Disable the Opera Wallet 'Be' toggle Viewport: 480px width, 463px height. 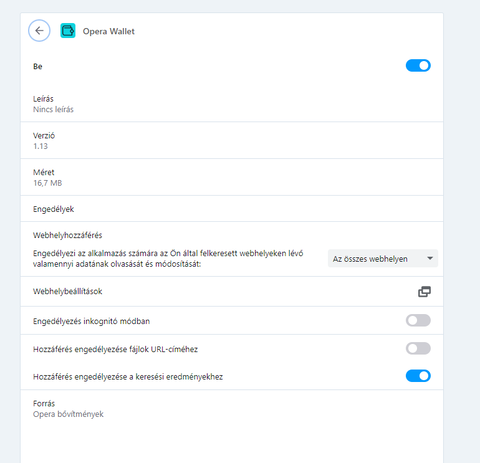point(418,66)
